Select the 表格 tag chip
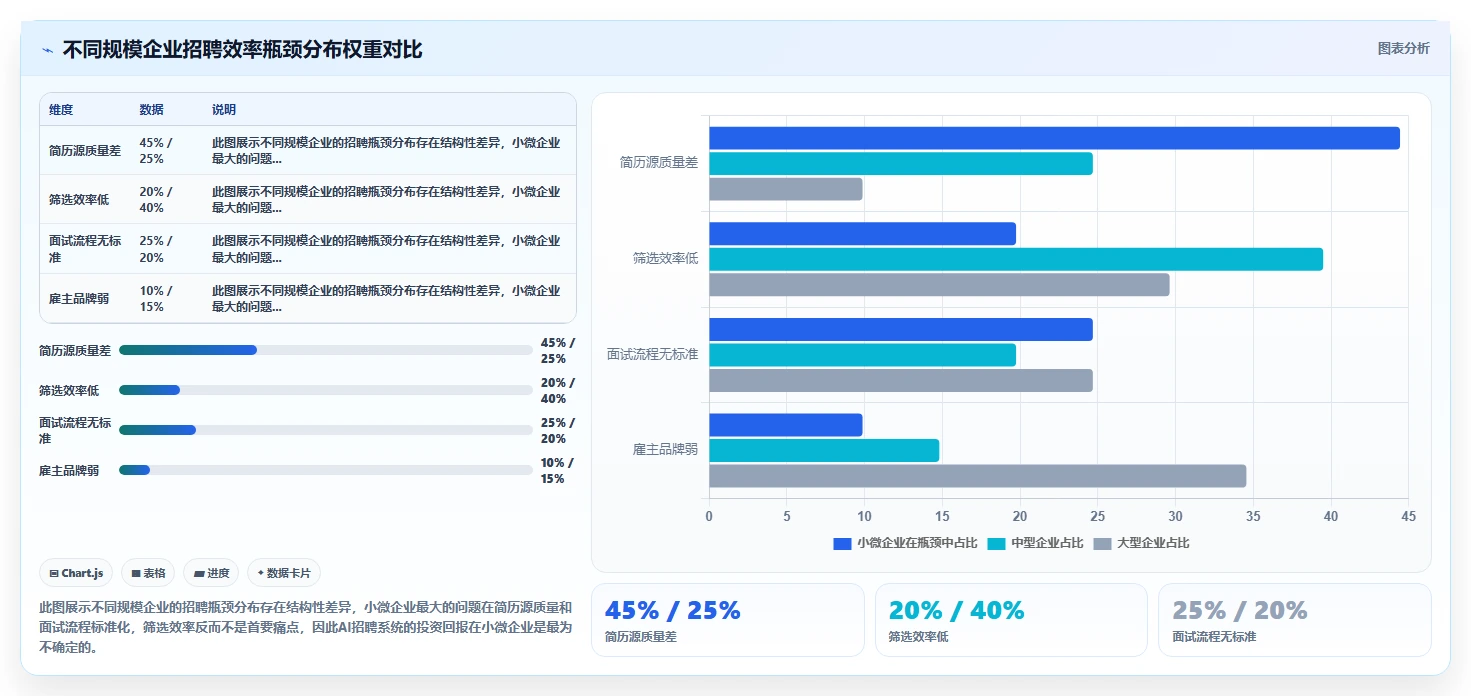 148,573
